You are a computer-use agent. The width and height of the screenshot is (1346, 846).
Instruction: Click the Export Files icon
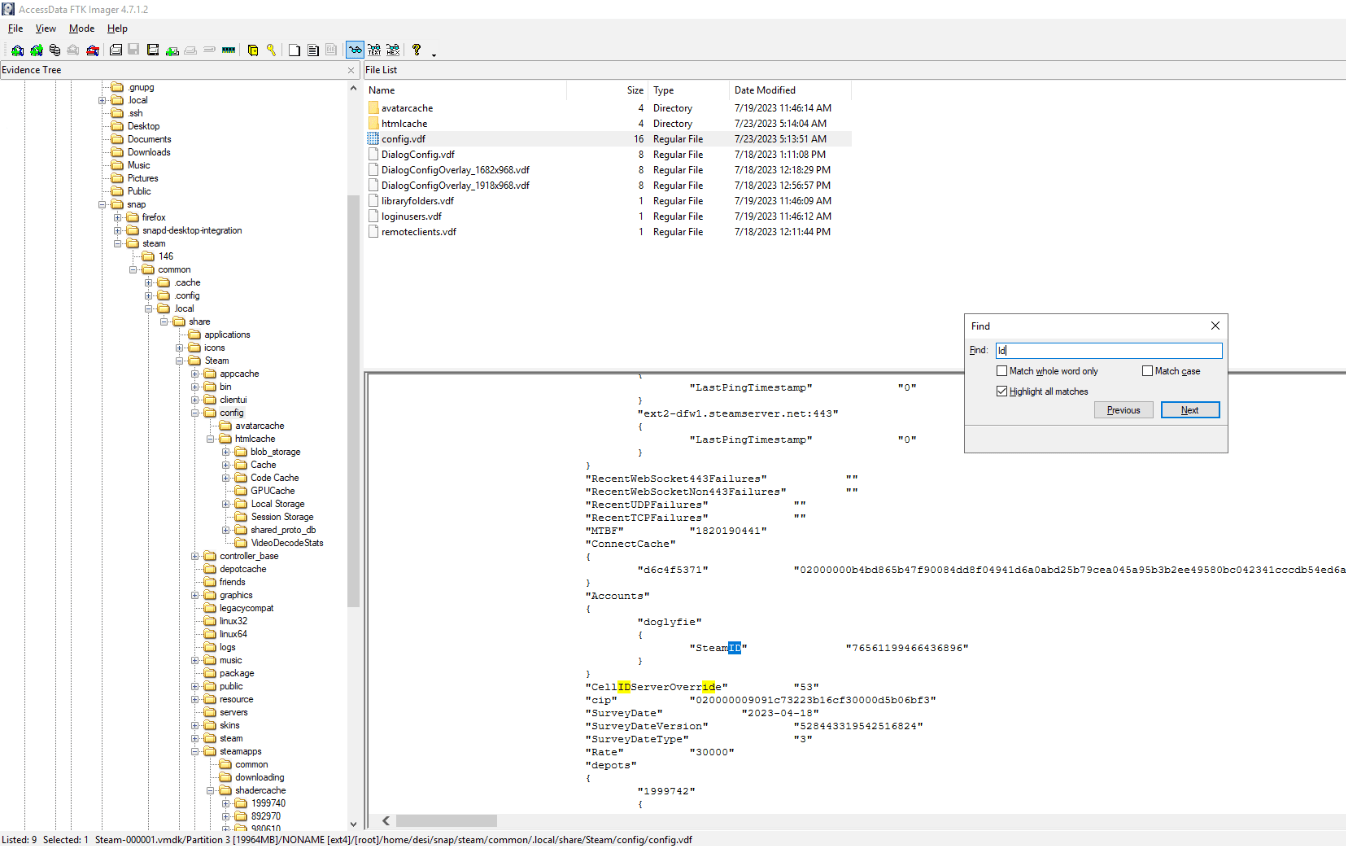294,50
